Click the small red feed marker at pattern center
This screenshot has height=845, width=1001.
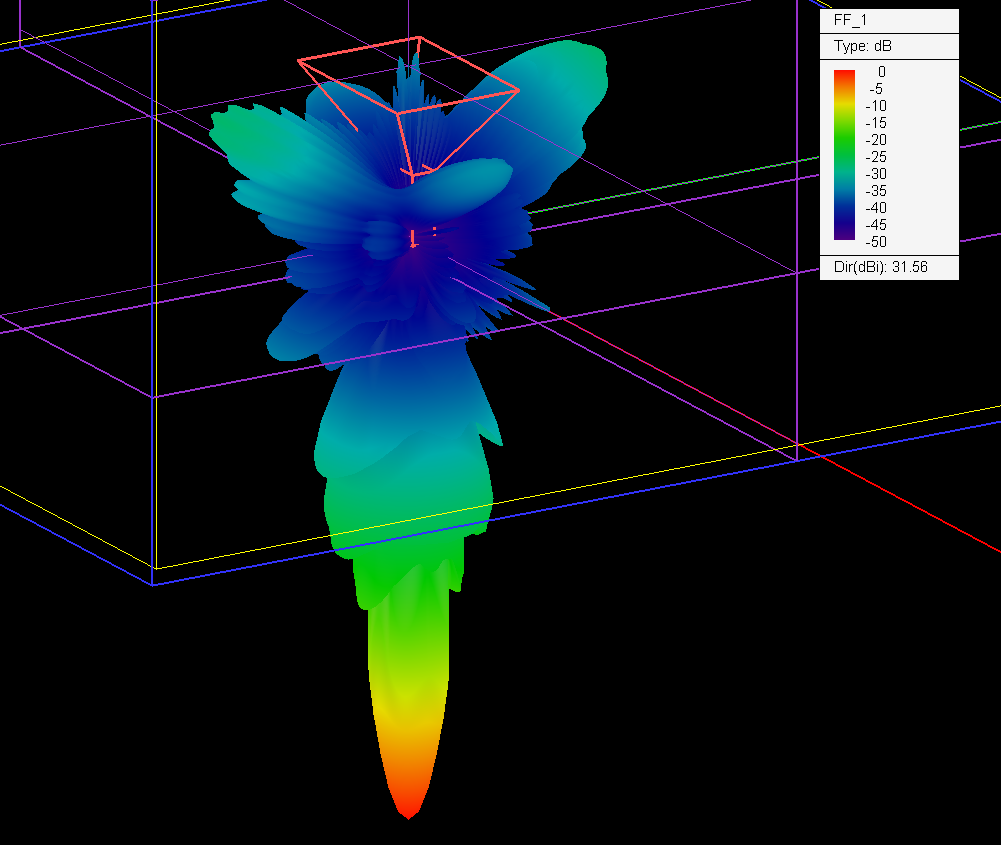click(414, 239)
